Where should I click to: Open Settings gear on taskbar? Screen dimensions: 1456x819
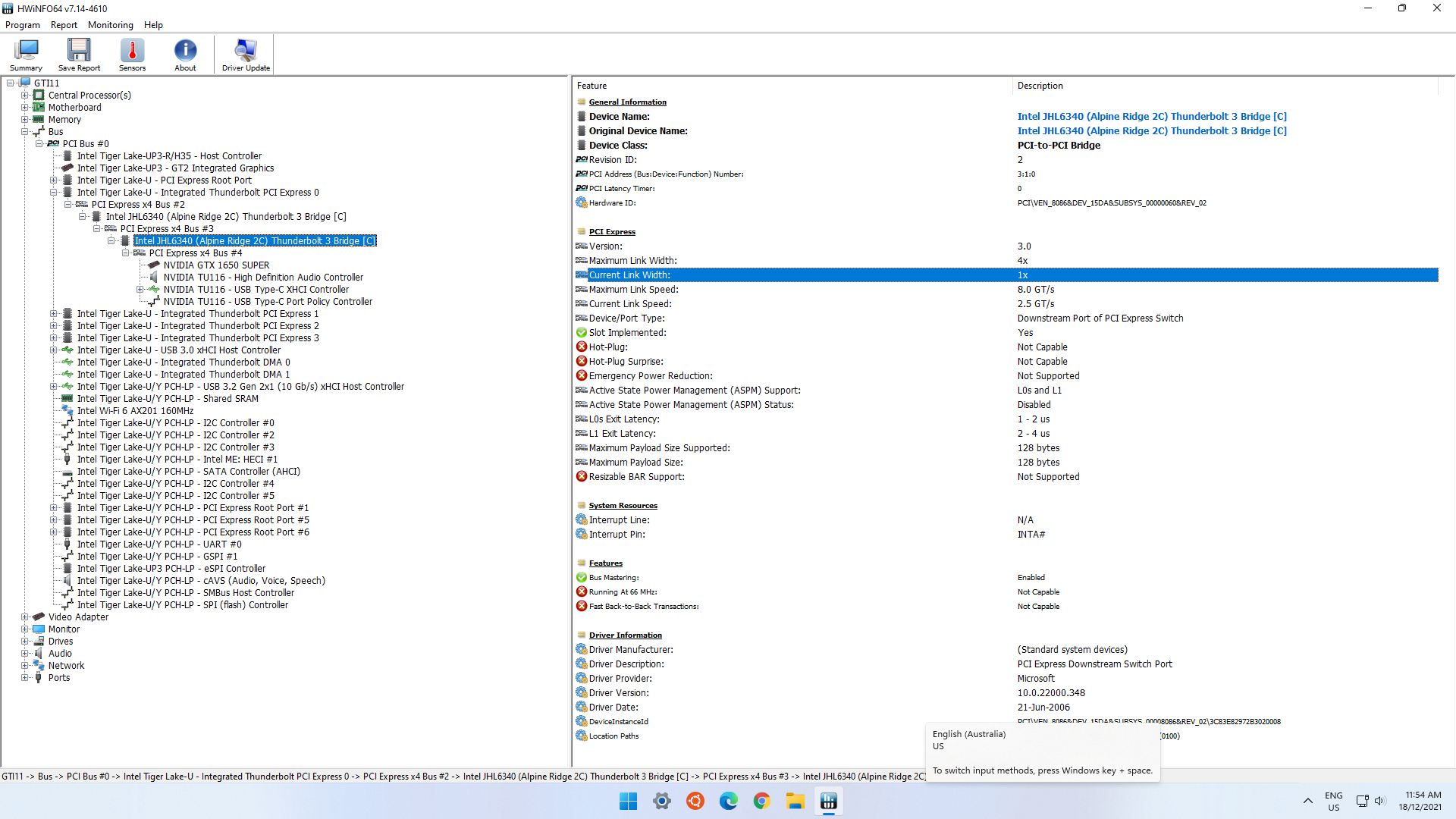coord(662,801)
